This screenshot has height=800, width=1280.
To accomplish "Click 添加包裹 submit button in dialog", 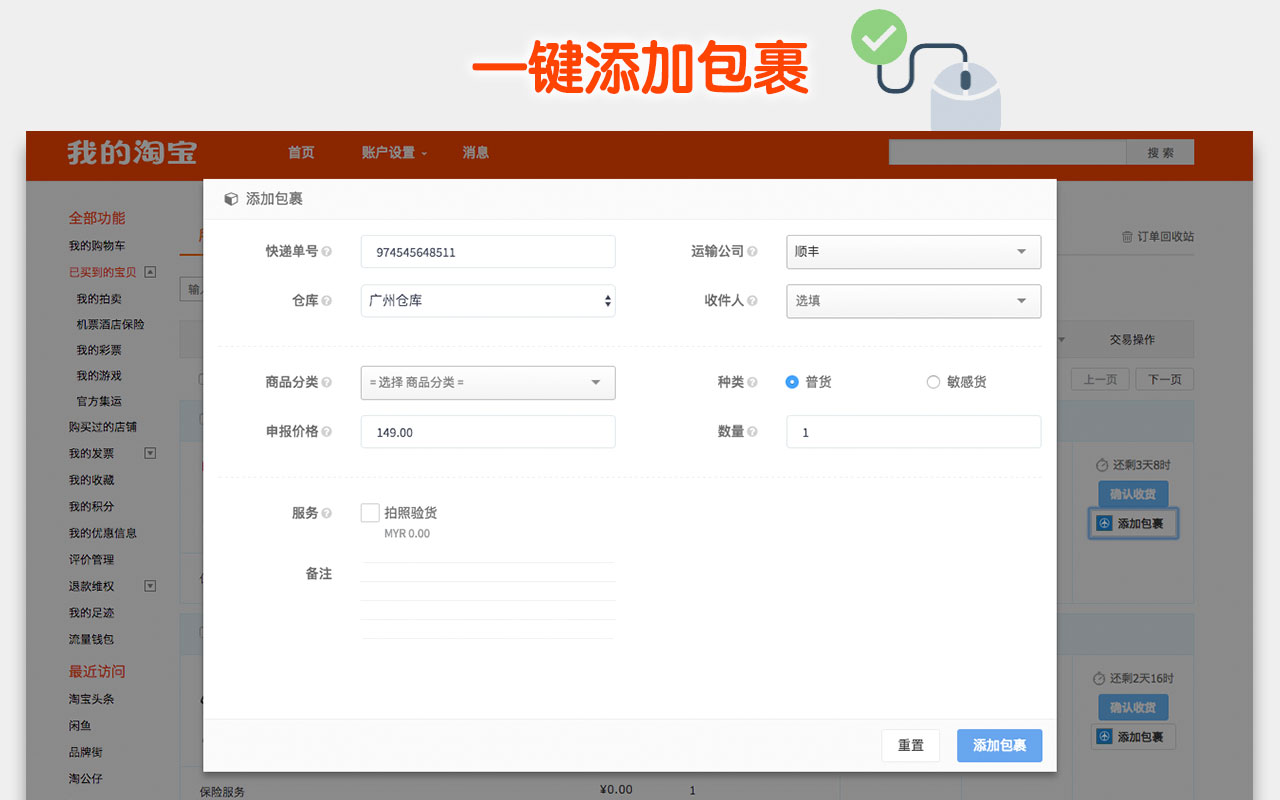I will click(999, 746).
